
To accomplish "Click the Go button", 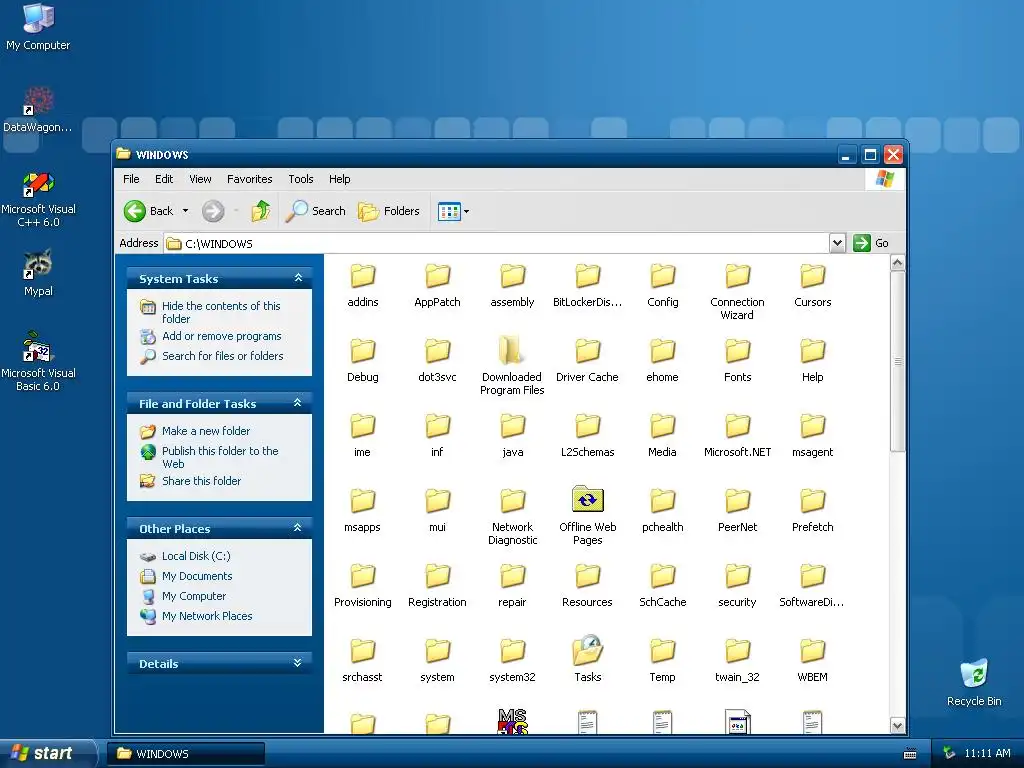I will (x=871, y=243).
